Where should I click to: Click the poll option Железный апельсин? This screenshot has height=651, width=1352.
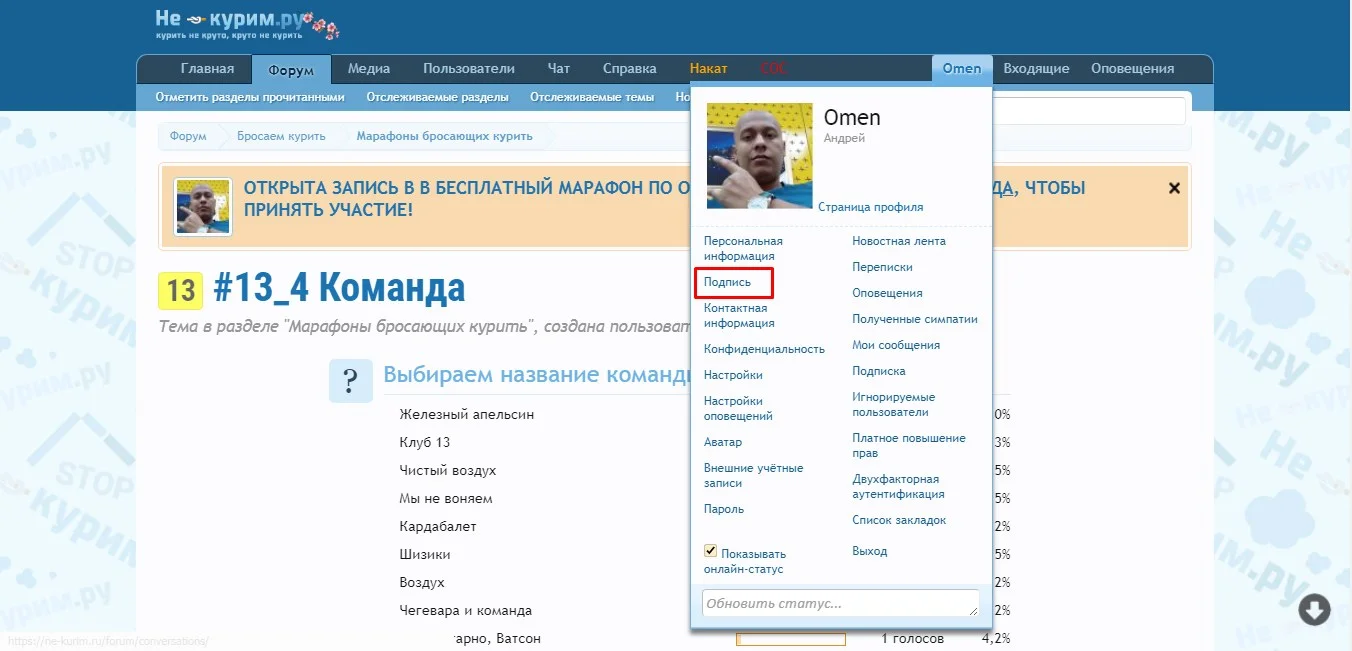coord(467,414)
